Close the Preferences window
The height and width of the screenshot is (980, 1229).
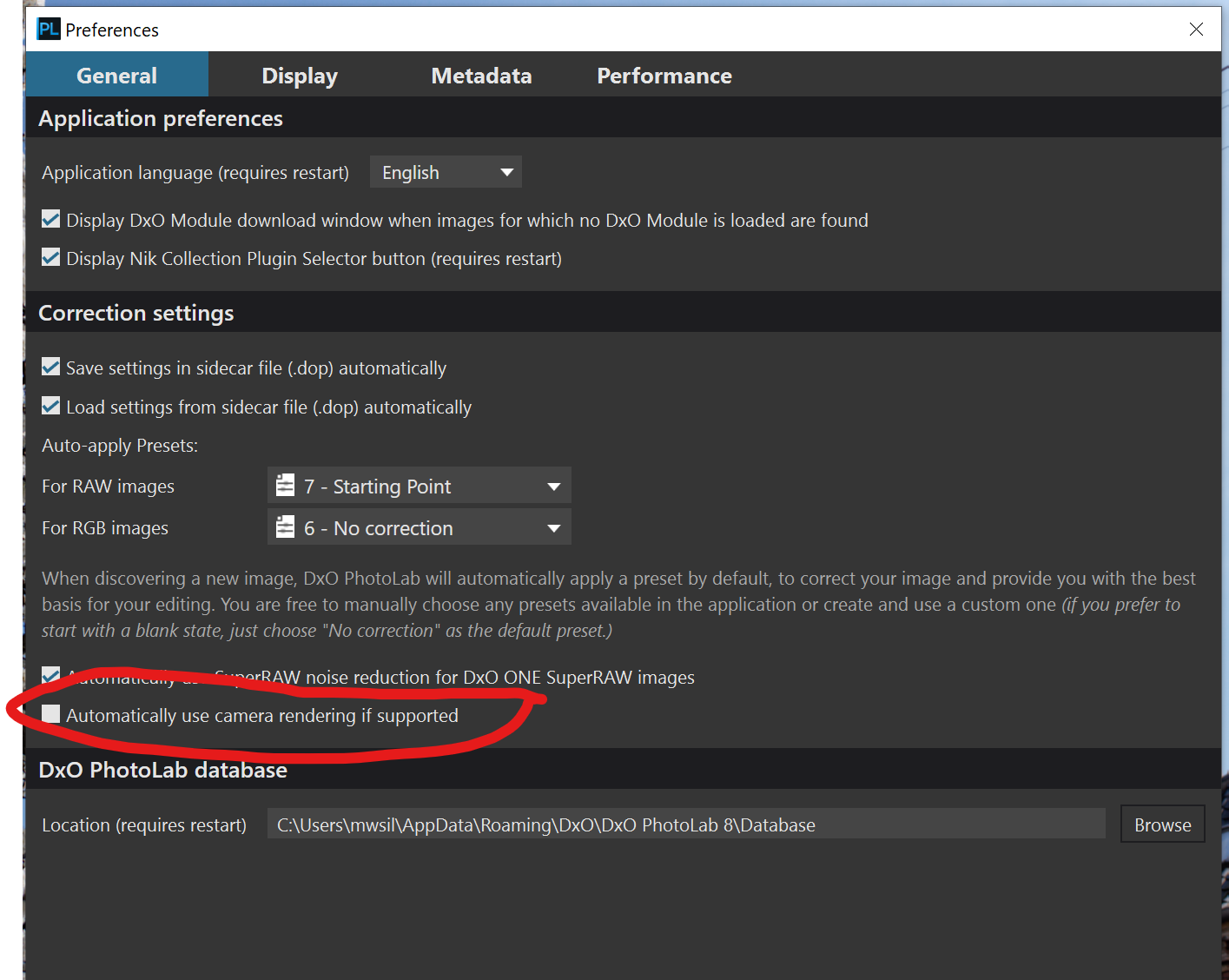[x=1196, y=30]
